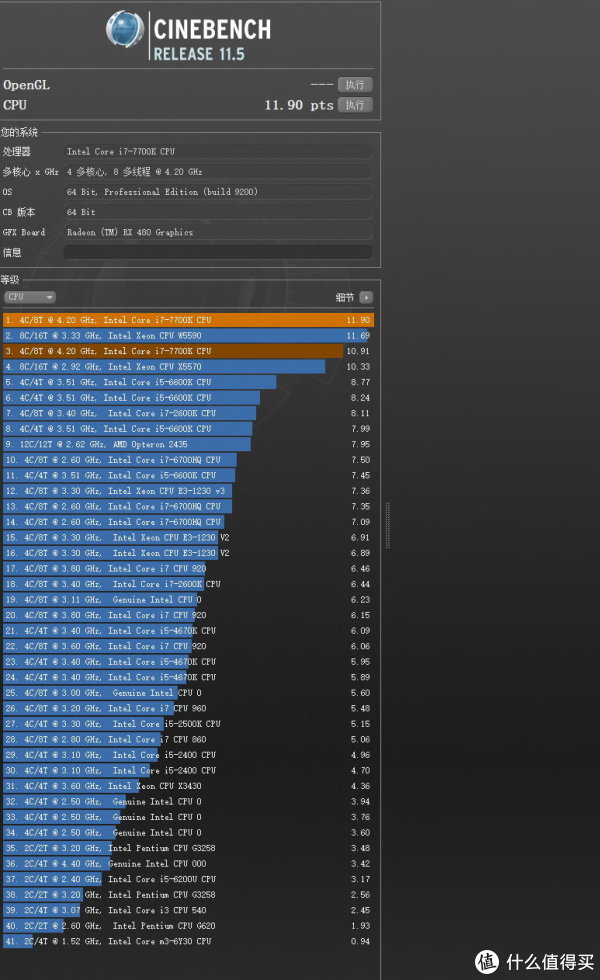Click the 细节 details arrow button
This screenshot has height=980, width=600.
click(x=367, y=298)
